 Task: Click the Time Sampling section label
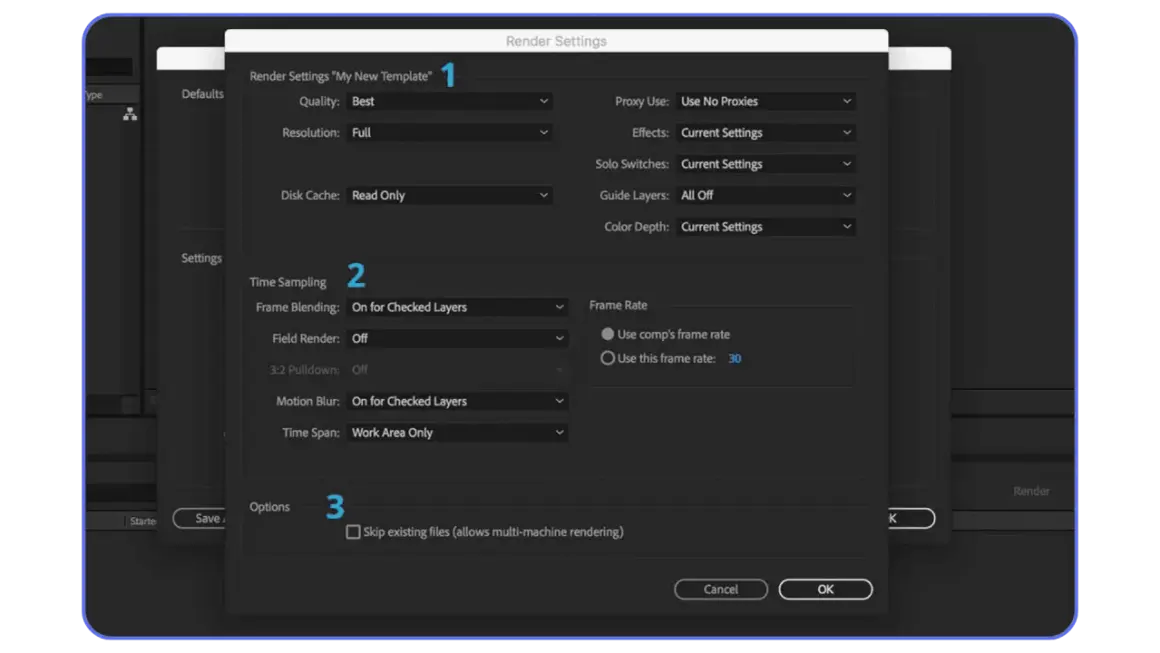288,282
